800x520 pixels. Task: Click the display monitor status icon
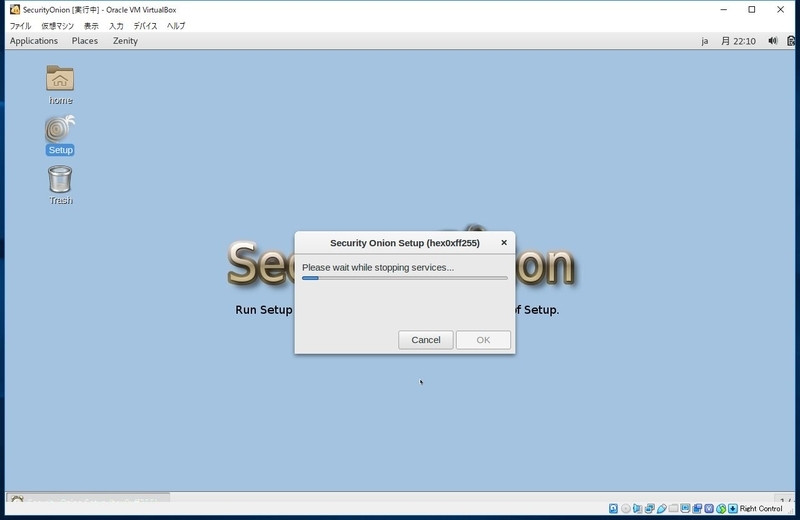coord(685,508)
